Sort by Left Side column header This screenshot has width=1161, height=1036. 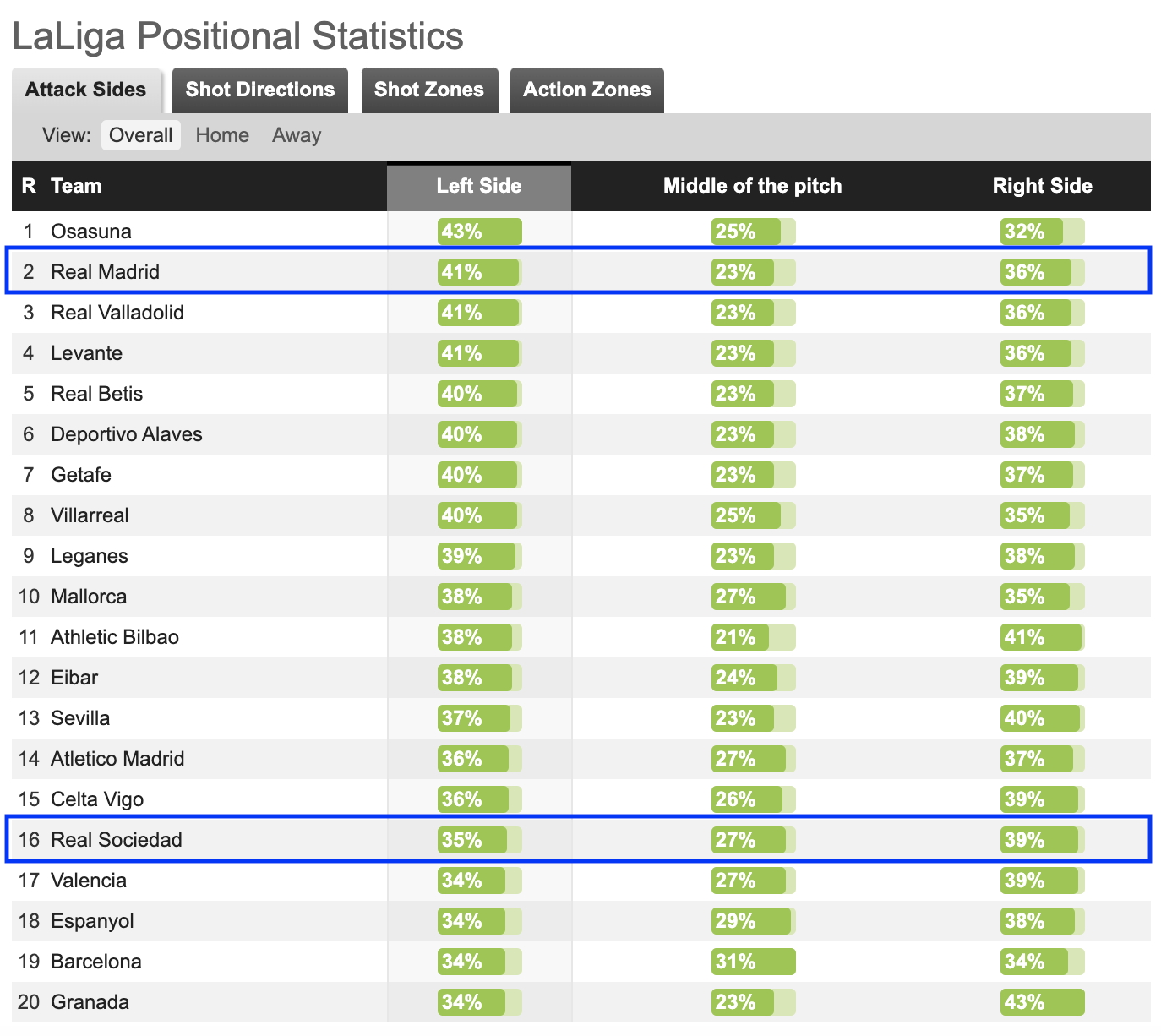479,186
